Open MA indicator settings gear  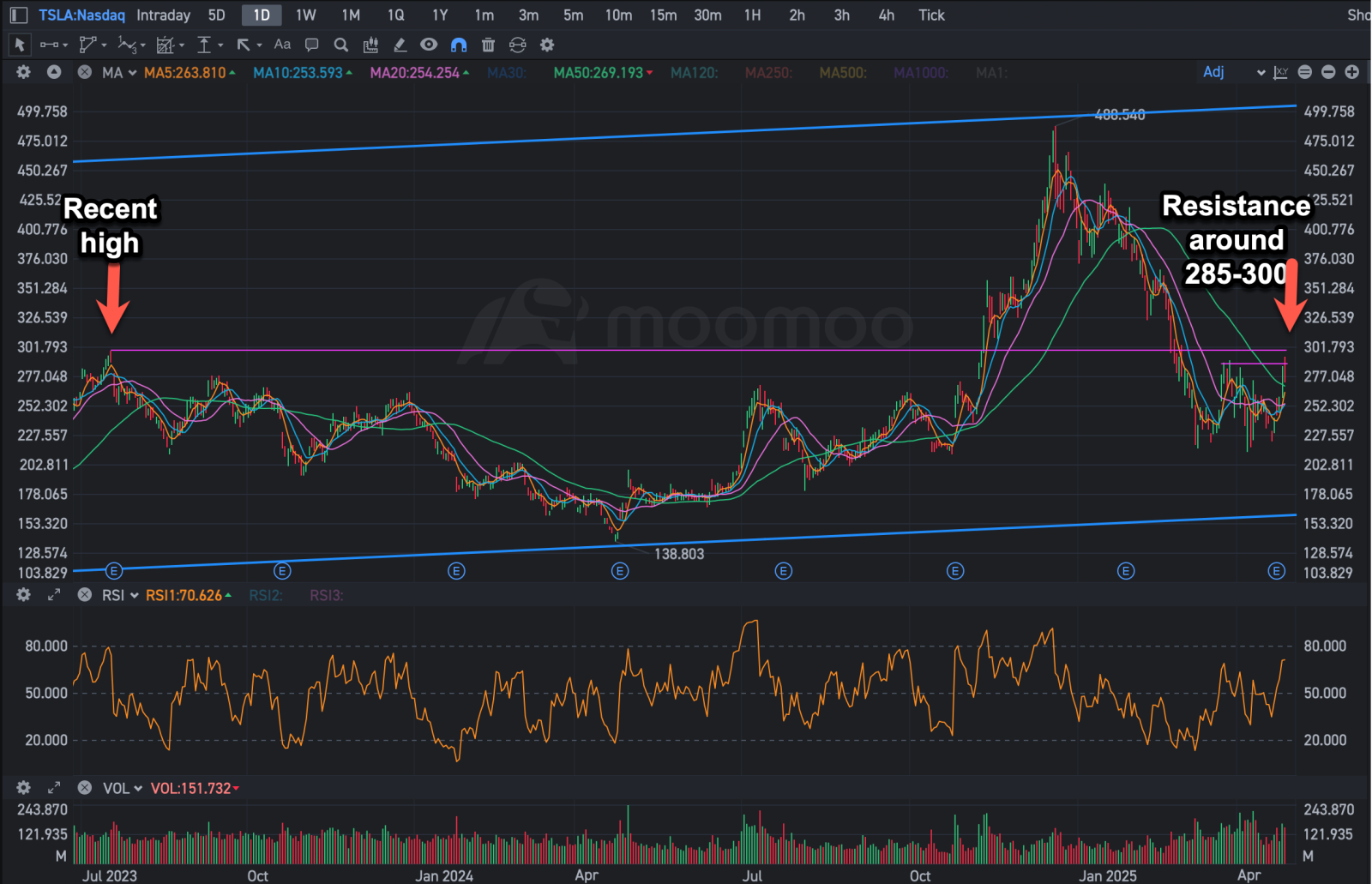point(24,72)
